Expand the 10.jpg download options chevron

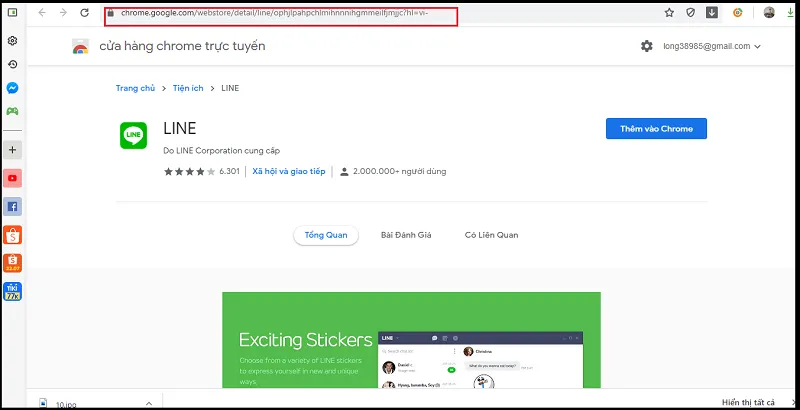pyautogui.click(x=149, y=402)
